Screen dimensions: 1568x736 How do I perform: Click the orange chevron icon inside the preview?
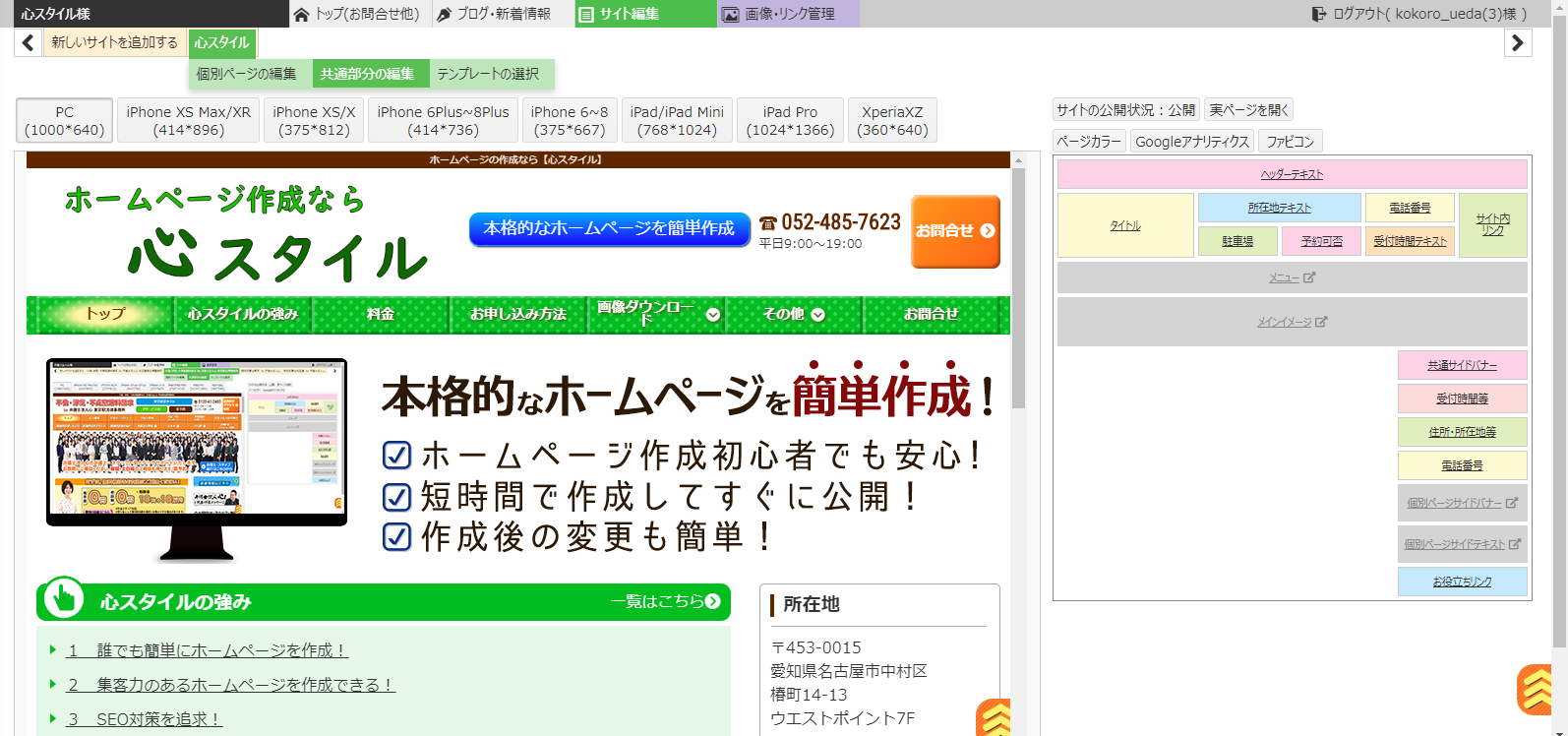(994, 717)
